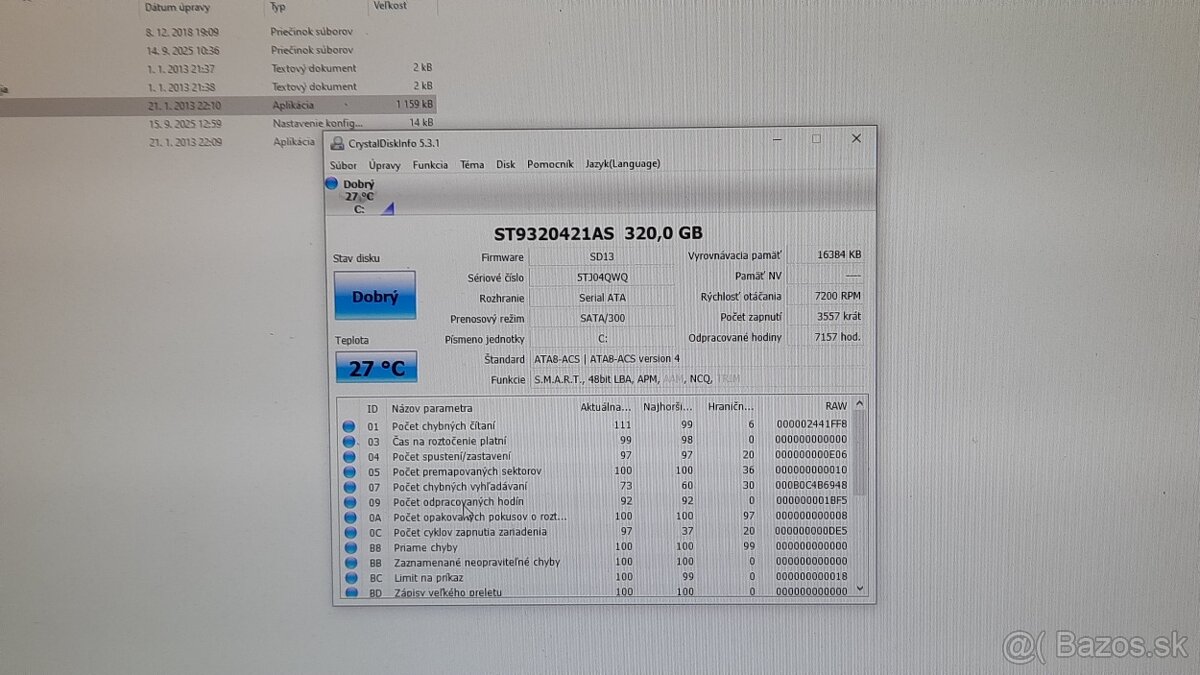Click the 27 °C temperature indicator
This screenshot has height=675, width=1200.
[375, 367]
